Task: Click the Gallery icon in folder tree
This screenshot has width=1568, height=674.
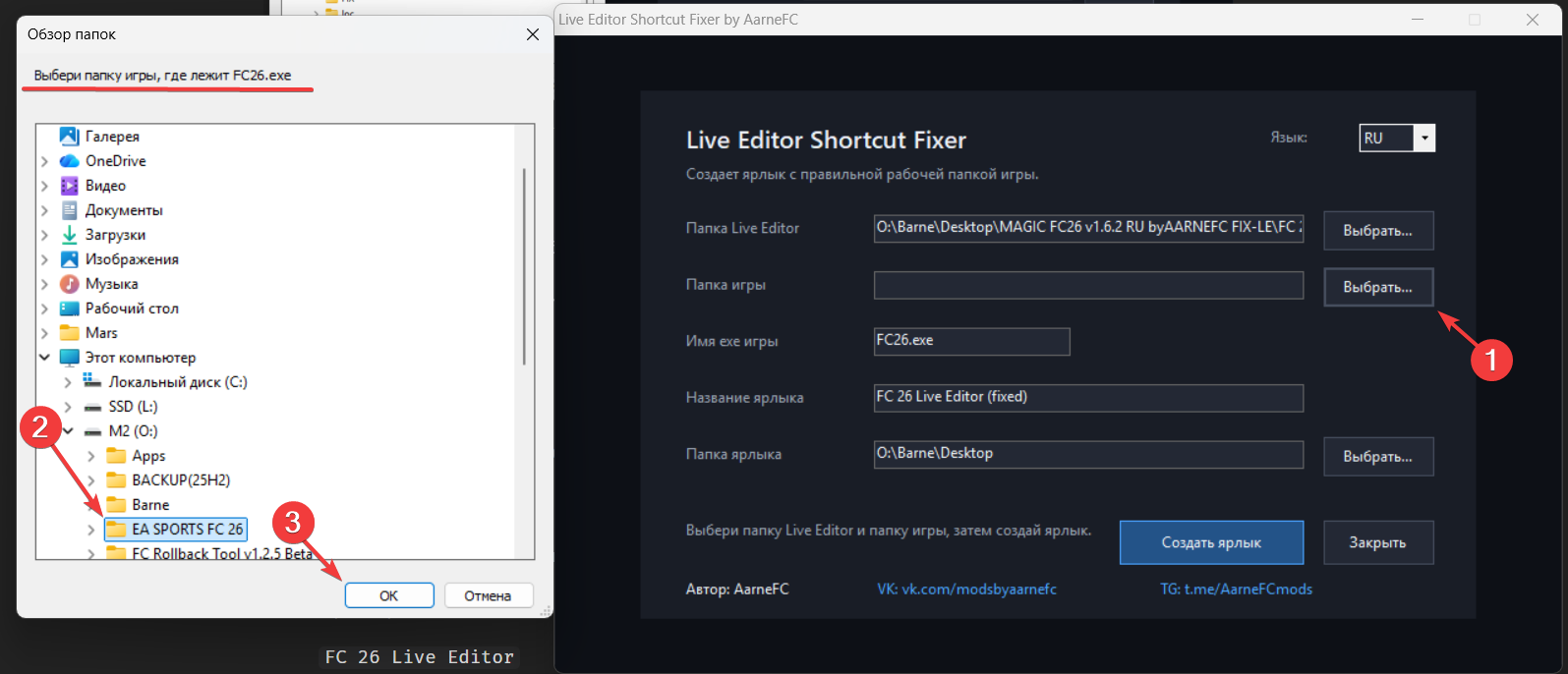Action: 69,136
